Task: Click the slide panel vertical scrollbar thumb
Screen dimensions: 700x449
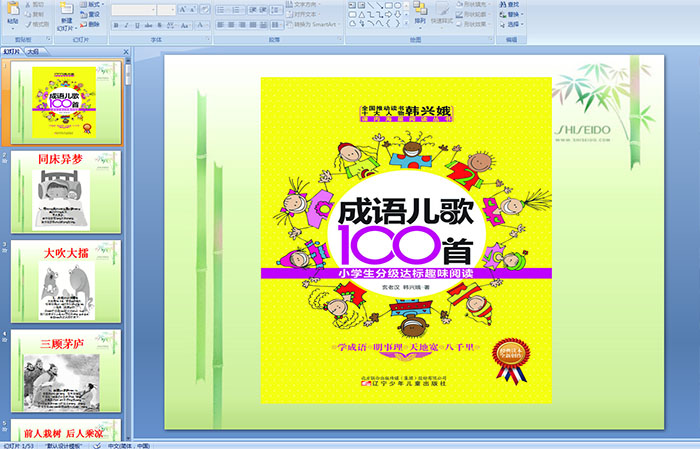Action: [x=128, y=75]
